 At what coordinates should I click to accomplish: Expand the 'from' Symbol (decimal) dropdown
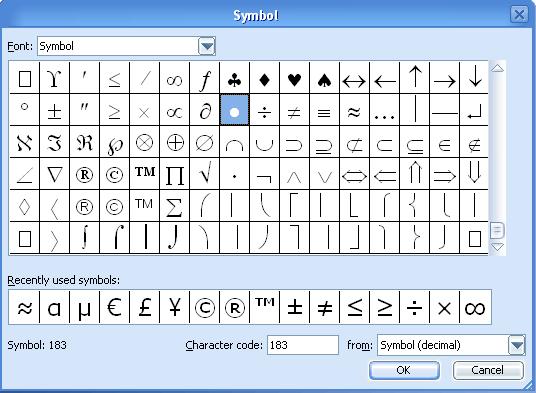[517, 345]
